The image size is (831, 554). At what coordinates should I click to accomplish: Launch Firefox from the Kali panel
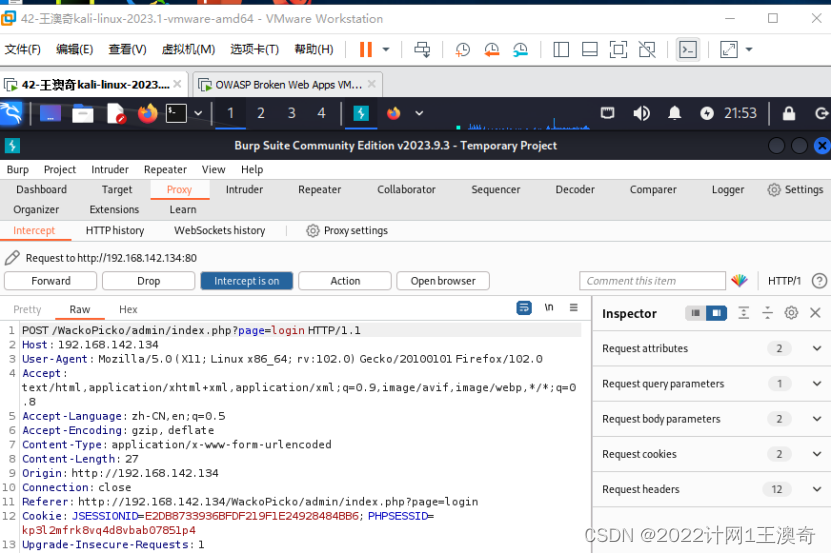click(x=147, y=113)
